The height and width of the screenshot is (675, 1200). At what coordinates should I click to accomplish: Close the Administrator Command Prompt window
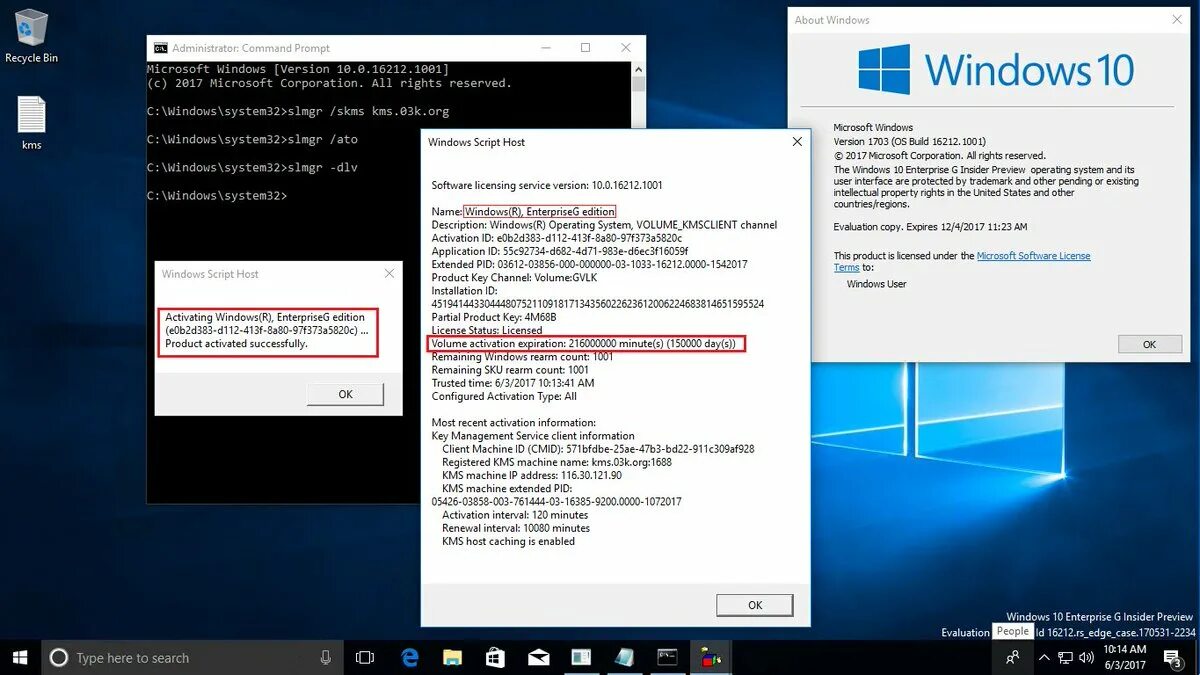click(625, 48)
